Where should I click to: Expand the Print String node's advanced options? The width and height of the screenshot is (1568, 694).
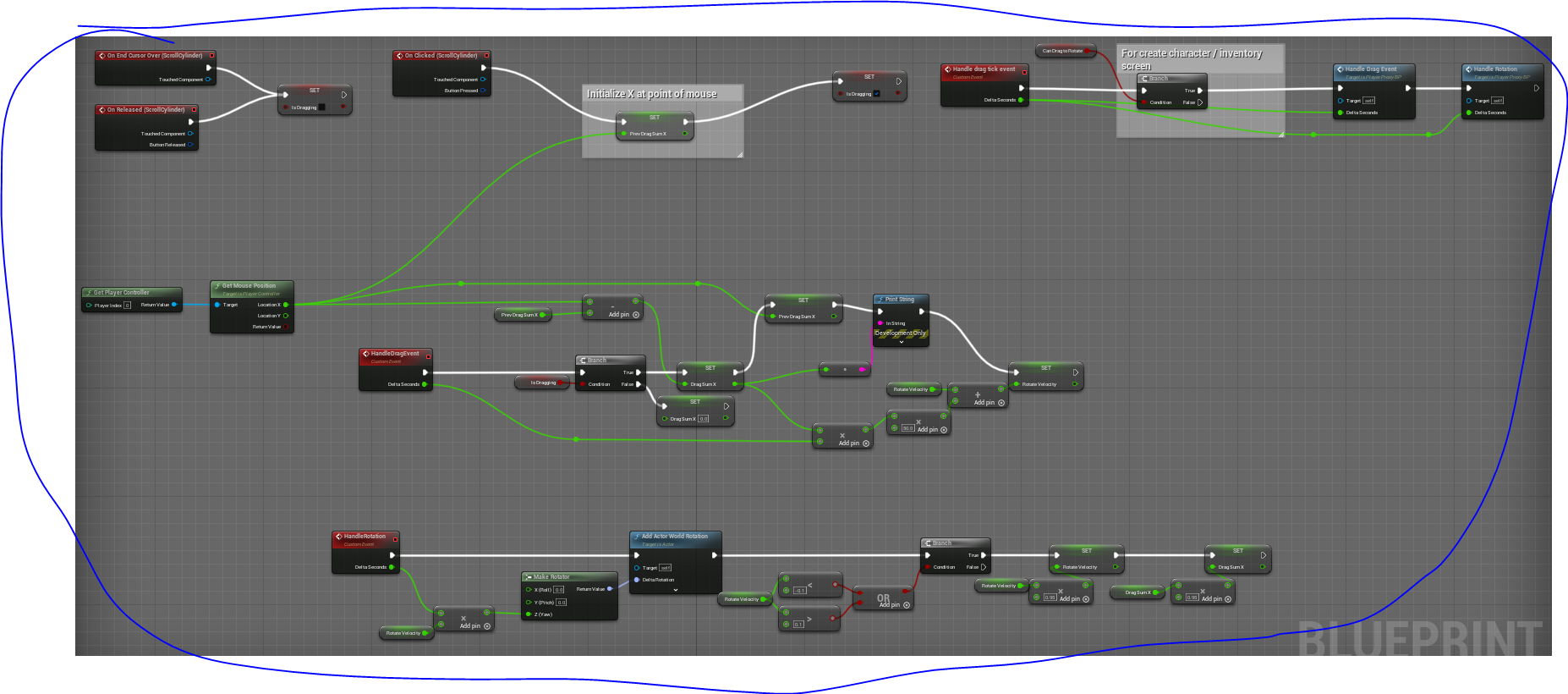click(x=901, y=342)
